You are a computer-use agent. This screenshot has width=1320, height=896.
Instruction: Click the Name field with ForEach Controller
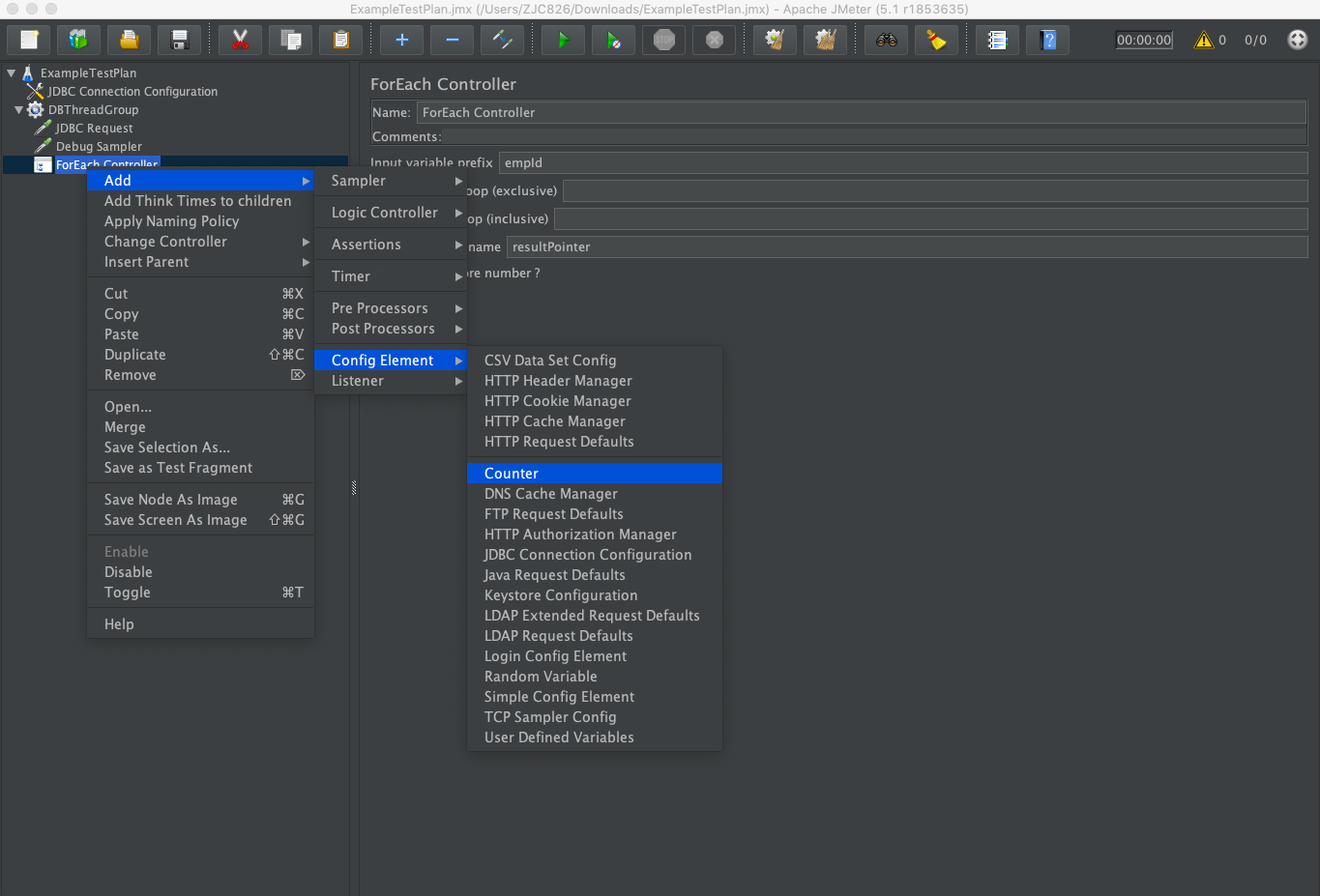pos(862,112)
